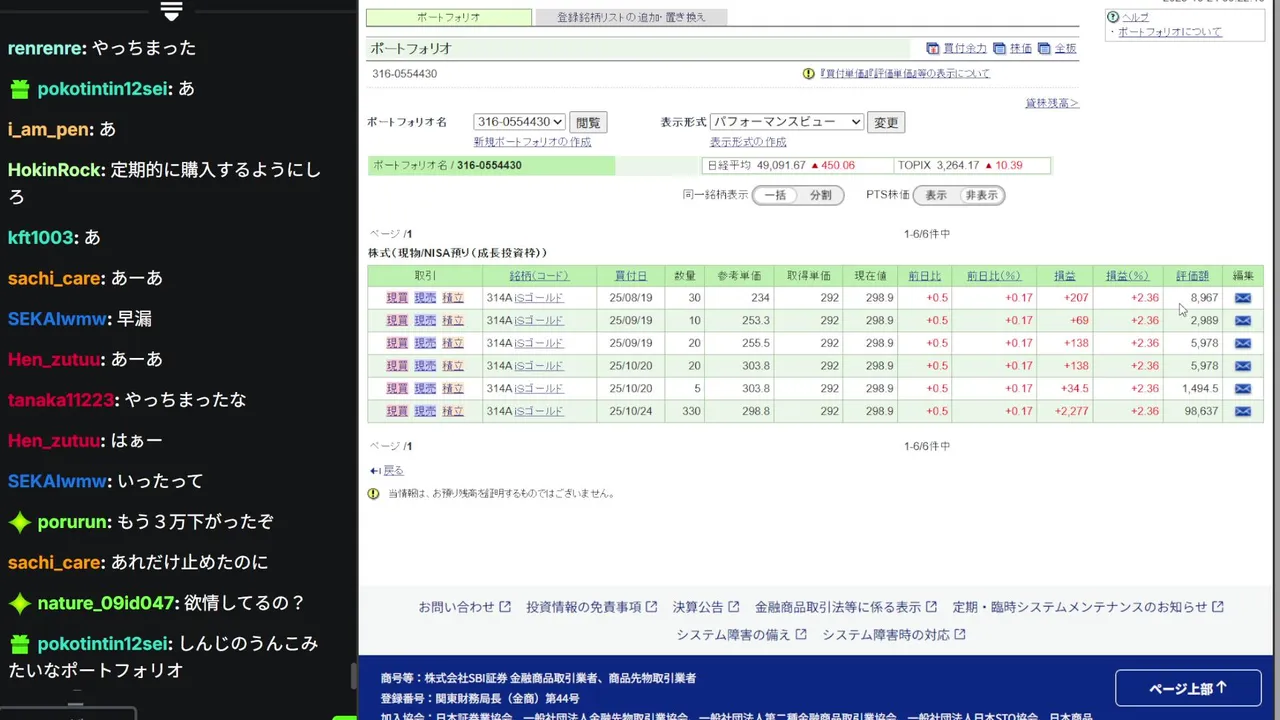
Task: Sort by 銘柄(コード) column header
Action: (539, 276)
